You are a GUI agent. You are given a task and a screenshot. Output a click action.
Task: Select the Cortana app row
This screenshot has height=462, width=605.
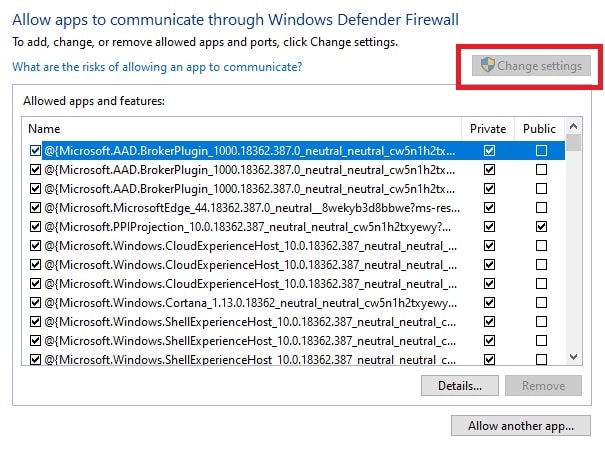point(250,302)
